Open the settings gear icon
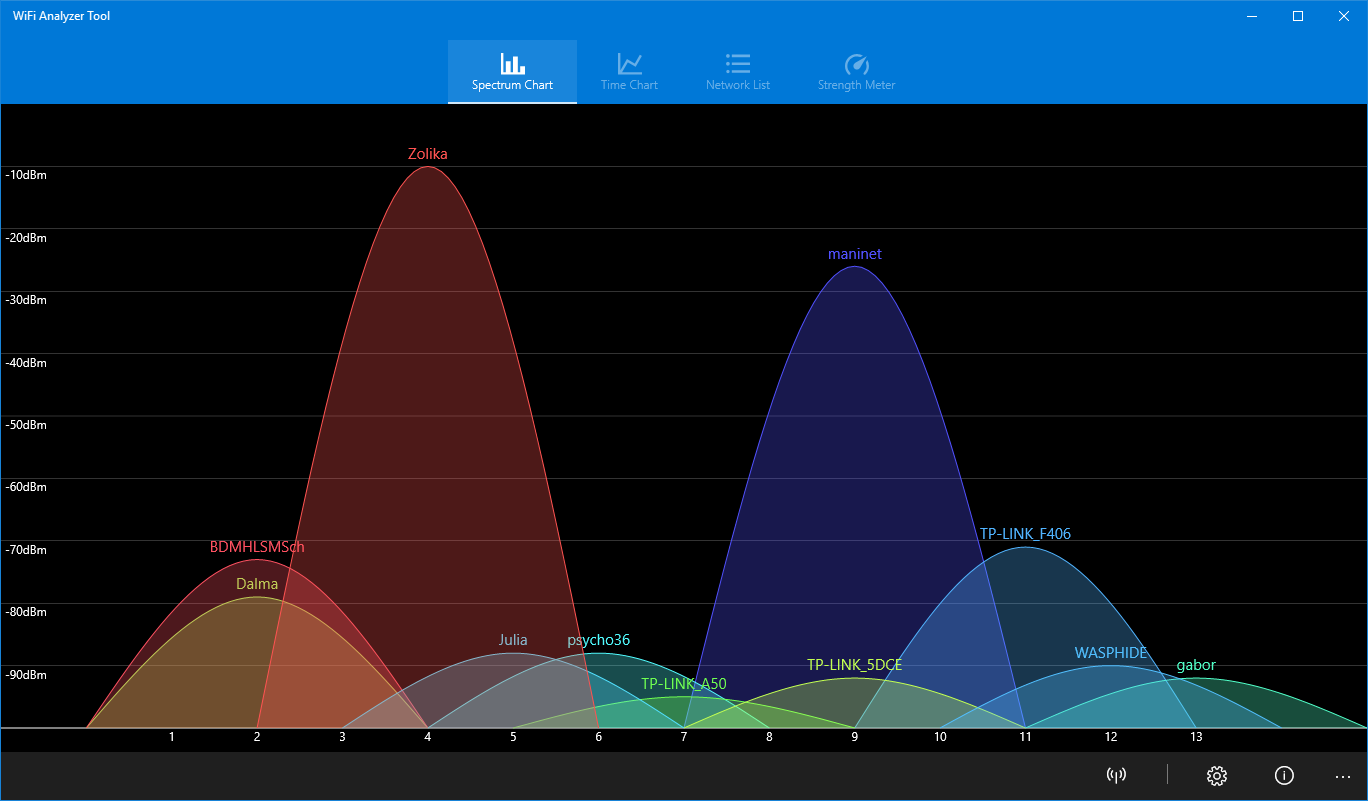Image resolution: width=1368 pixels, height=801 pixels. click(x=1216, y=775)
